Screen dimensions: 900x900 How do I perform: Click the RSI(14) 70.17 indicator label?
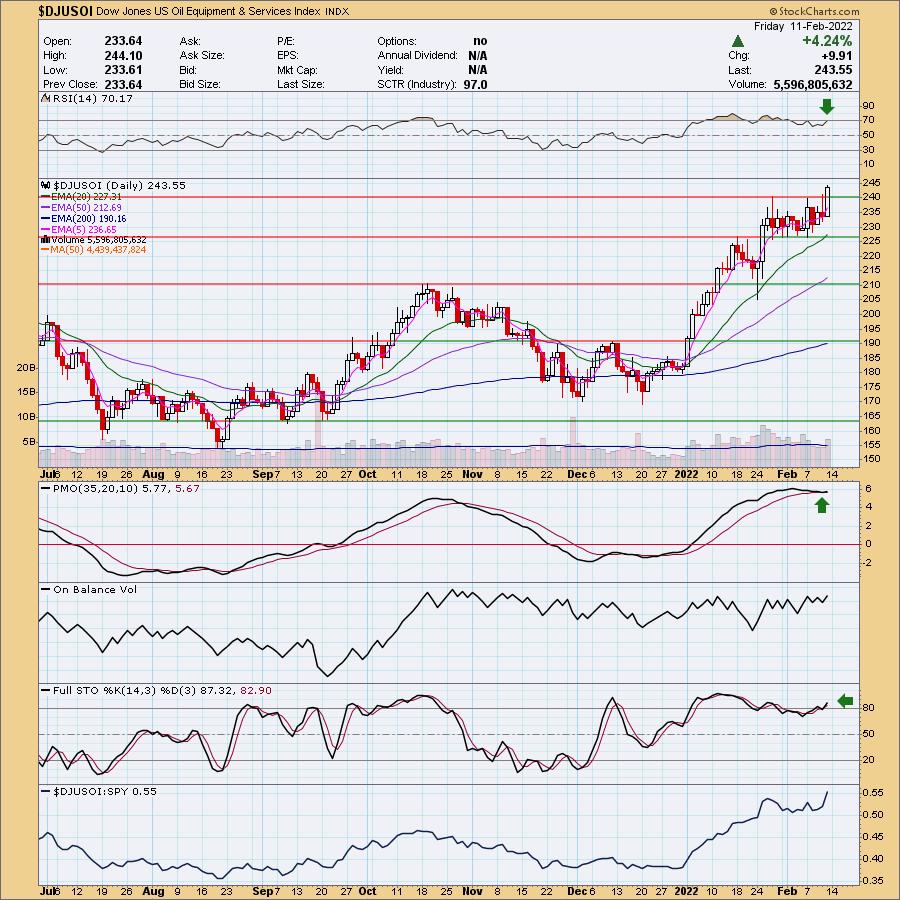point(92,99)
